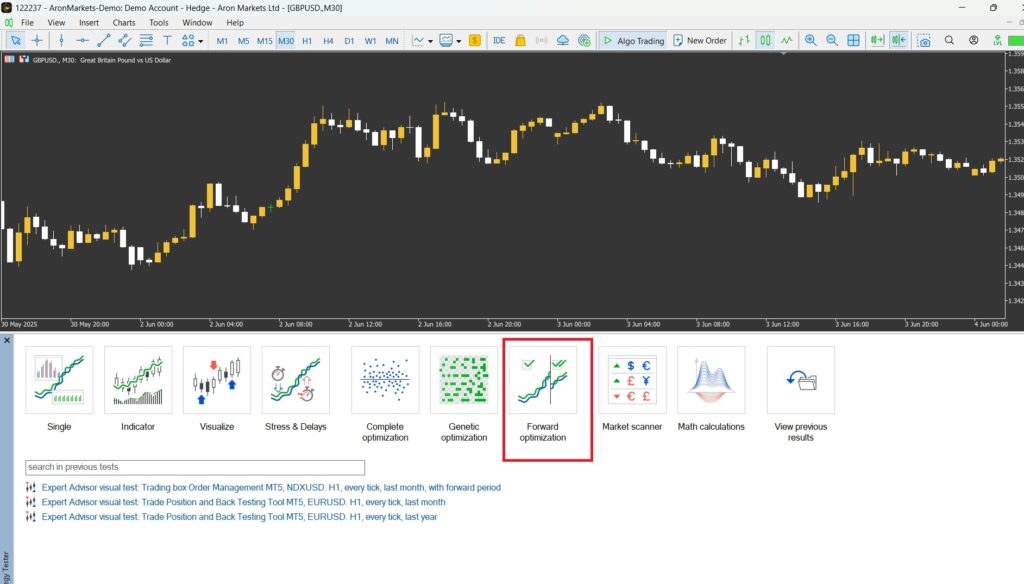Start a Genetic optimization test
The height and width of the screenshot is (584, 1024).
(463, 380)
